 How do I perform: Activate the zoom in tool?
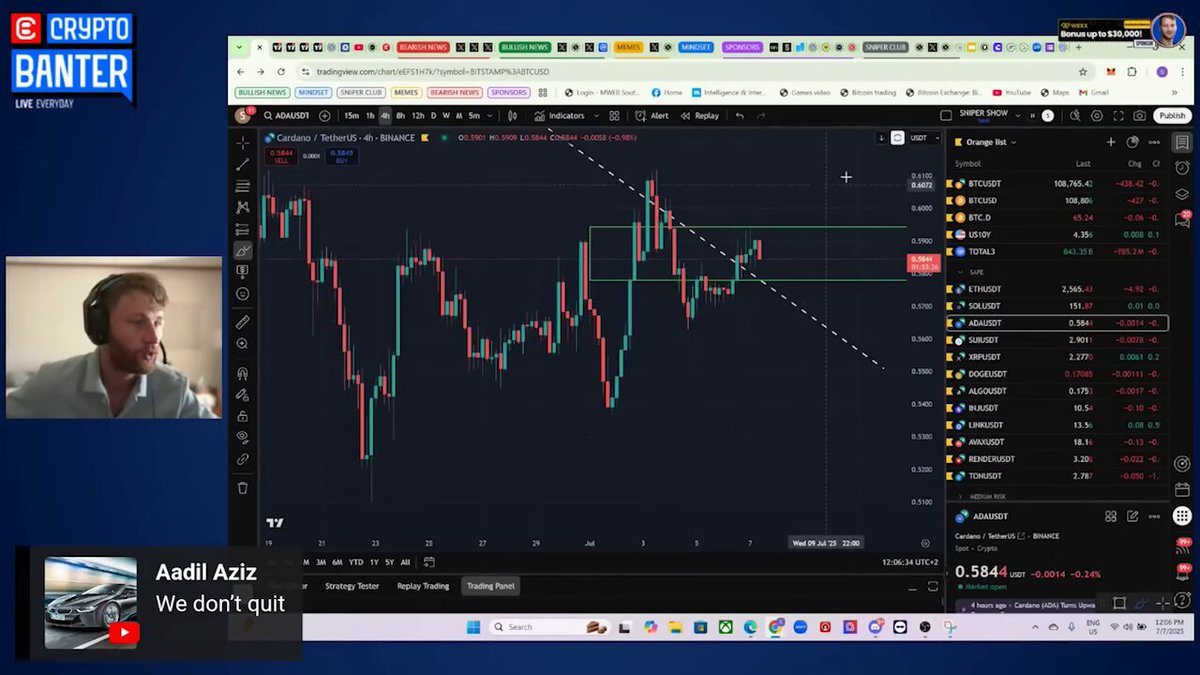click(x=242, y=344)
